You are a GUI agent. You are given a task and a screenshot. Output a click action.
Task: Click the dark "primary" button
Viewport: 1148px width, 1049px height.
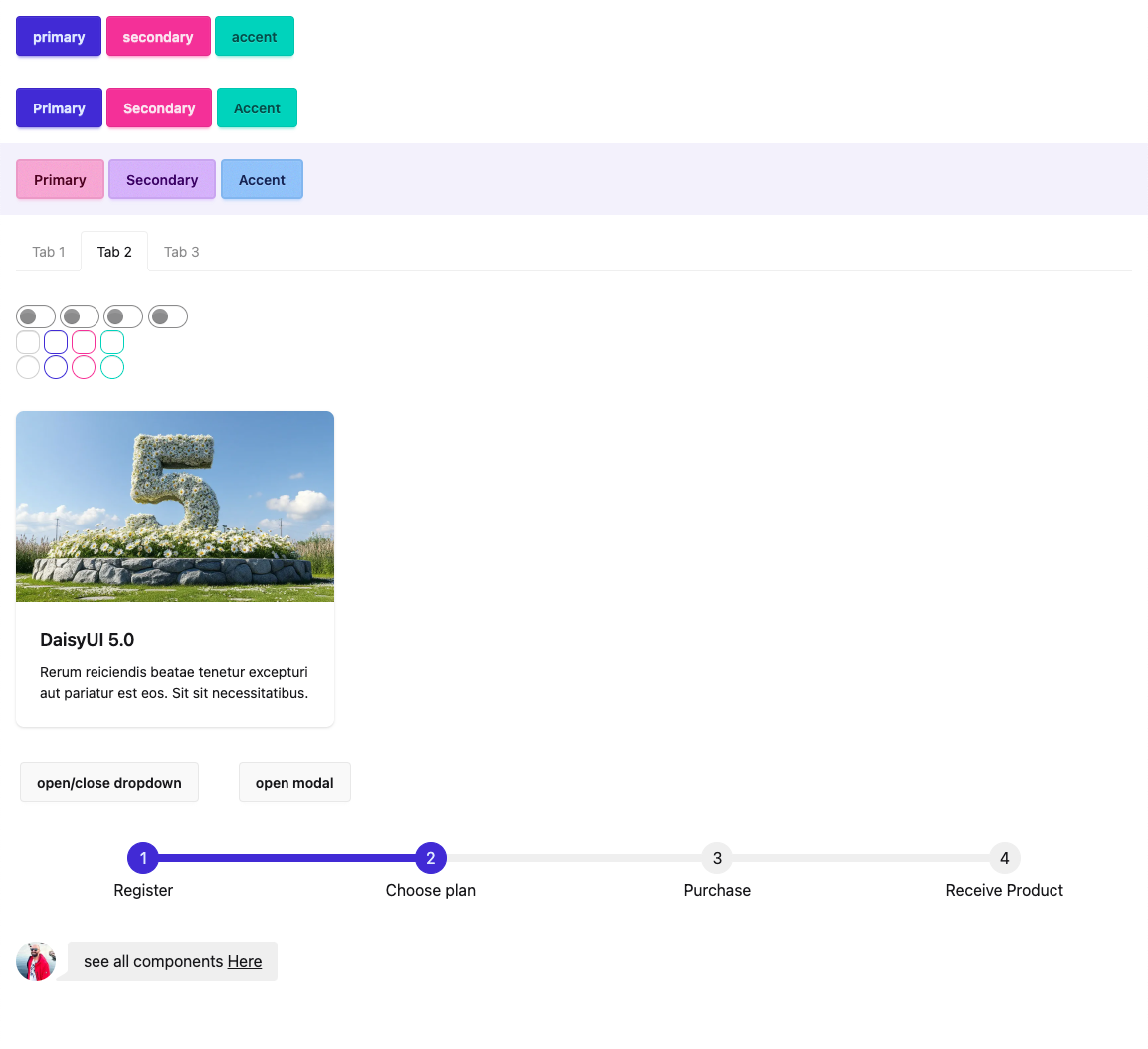tap(58, 36)
